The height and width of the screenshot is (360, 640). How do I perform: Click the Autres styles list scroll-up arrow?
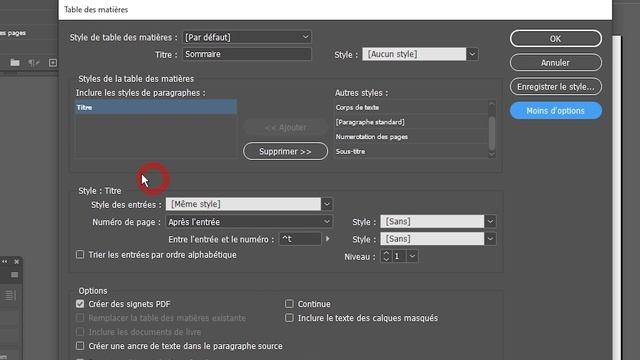pyautogui.click(x=492, y=104)
